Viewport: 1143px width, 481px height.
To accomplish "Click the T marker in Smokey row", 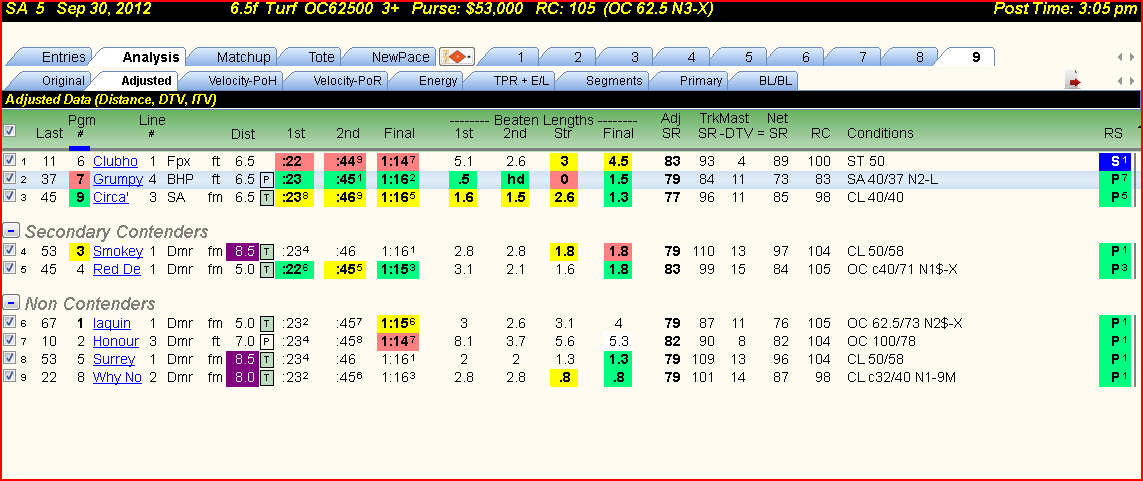I will (267, 251).
